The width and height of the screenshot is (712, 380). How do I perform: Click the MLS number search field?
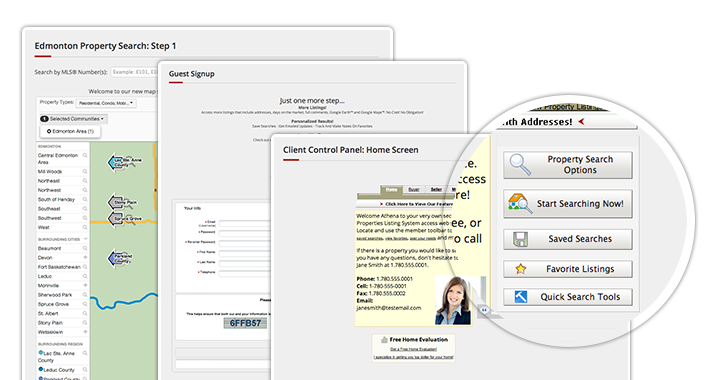[x=134, y=72]
